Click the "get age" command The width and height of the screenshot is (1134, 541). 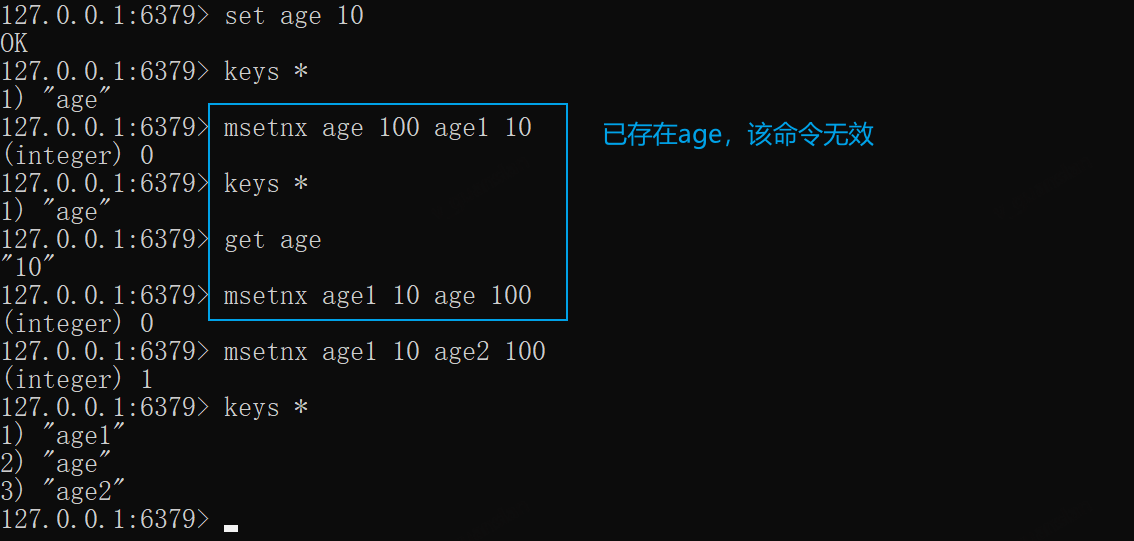click(272, 240)
